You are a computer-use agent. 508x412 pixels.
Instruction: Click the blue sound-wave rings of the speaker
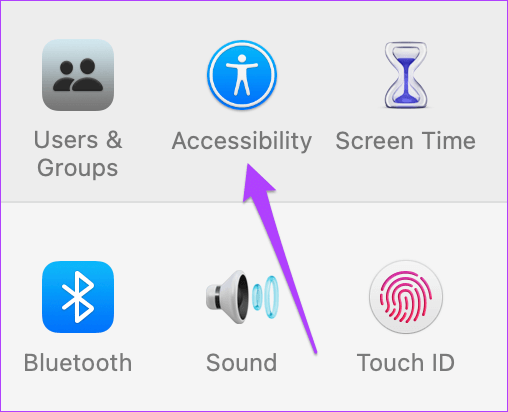(x=265, y=297)
